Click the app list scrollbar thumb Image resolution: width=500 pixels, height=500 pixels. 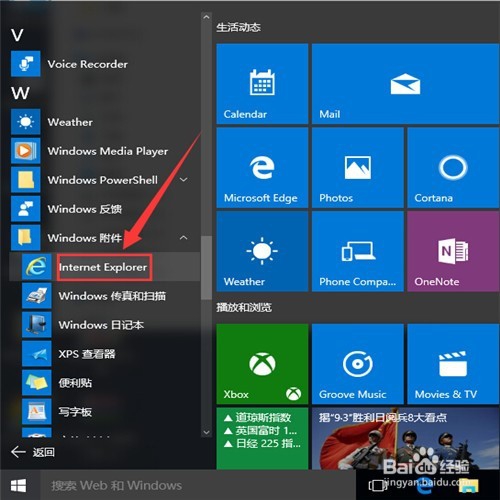[x=206, y=268]
